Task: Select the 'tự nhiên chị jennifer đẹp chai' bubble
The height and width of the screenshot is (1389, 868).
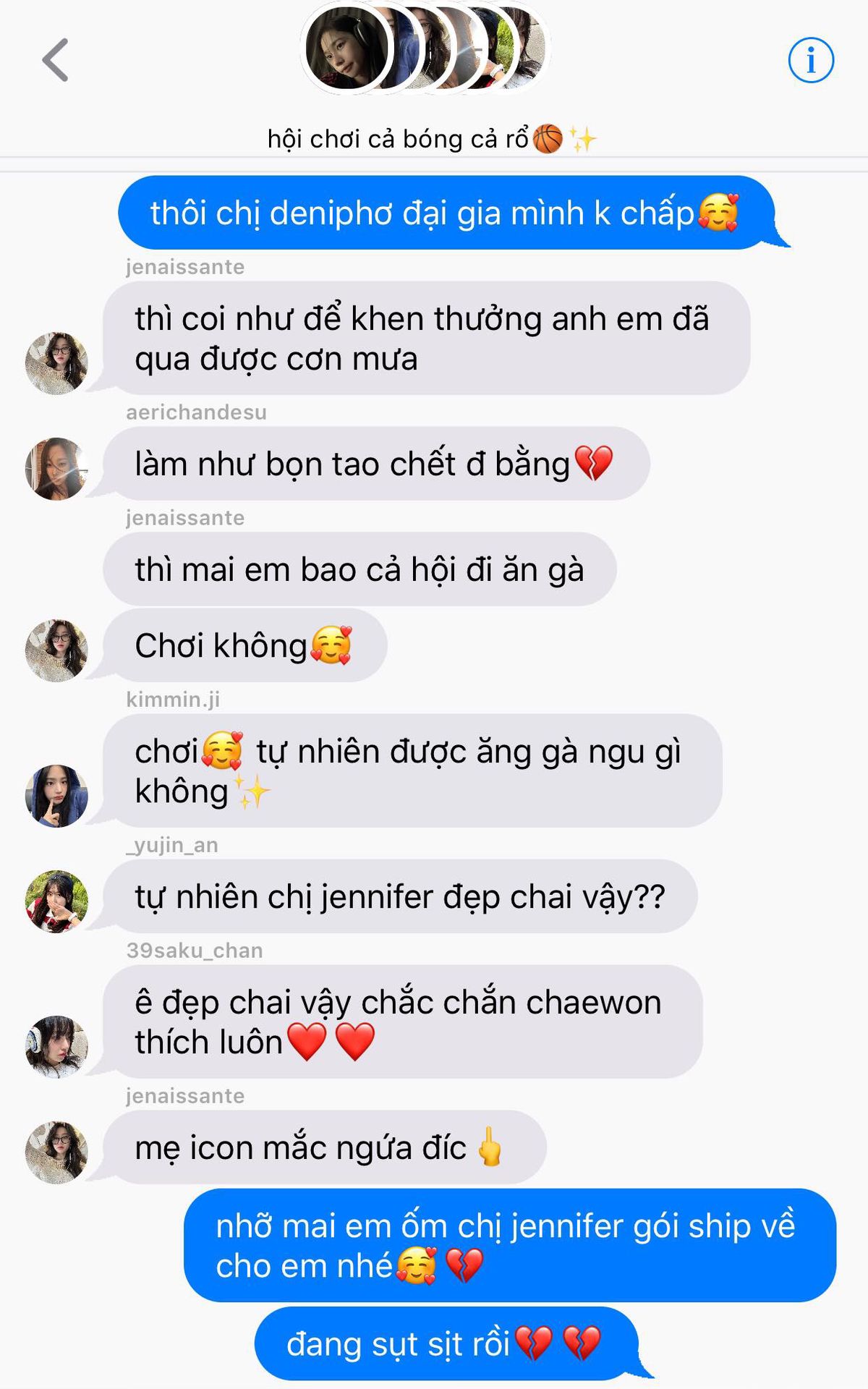Action: pos(400,896)
